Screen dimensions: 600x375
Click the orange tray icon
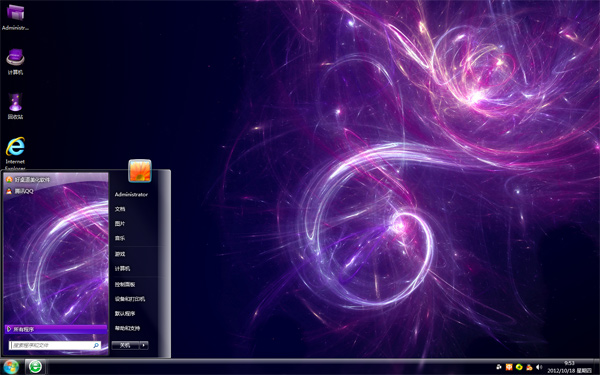509,367
